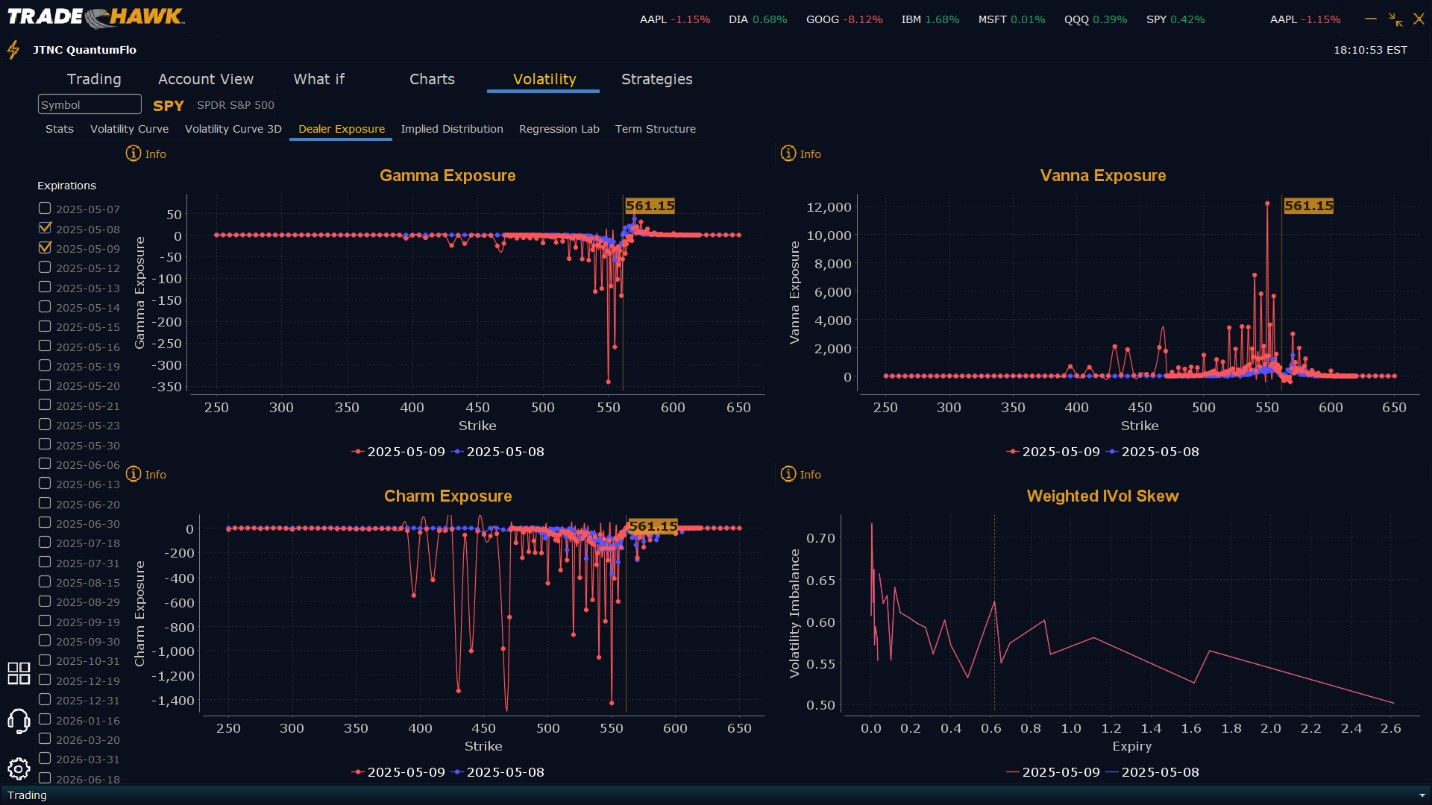The width and height of the screenshot is (1432, 805).
Task: Click the collapse arrows icon in title bar
Action: [x=1396, y=19]
